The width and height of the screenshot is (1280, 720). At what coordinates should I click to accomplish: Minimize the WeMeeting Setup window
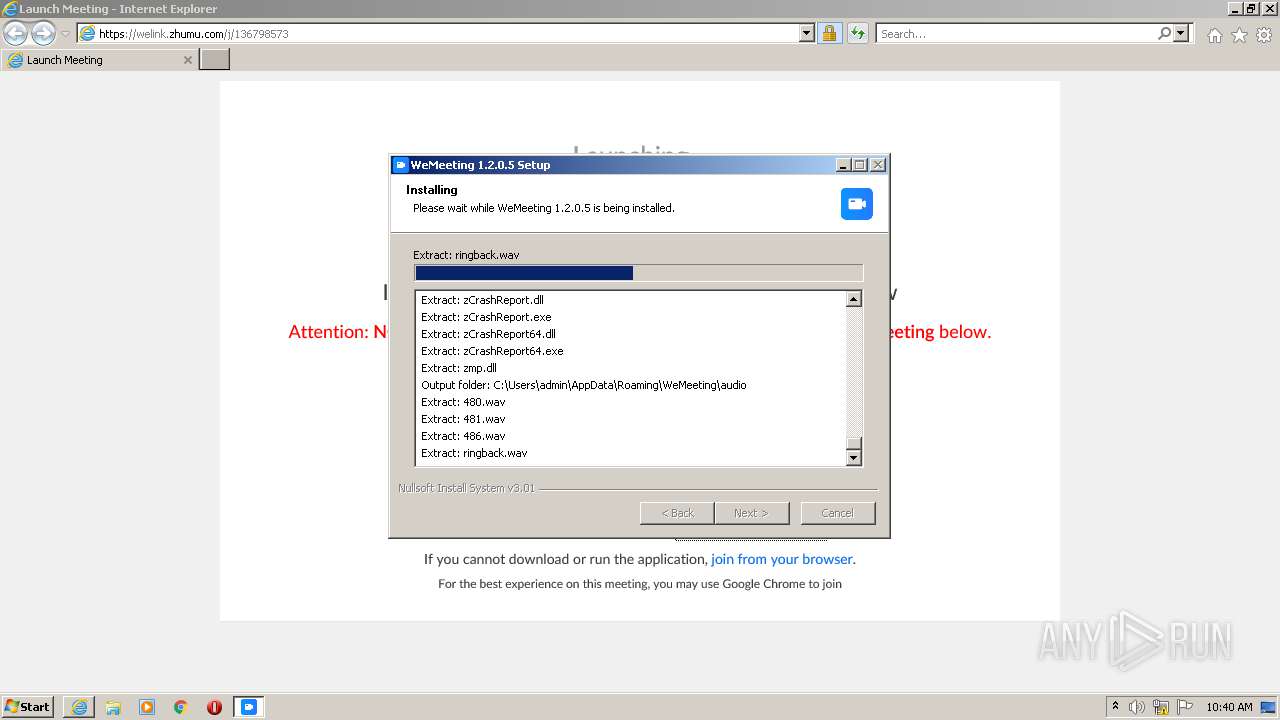(x=843, y=165)
